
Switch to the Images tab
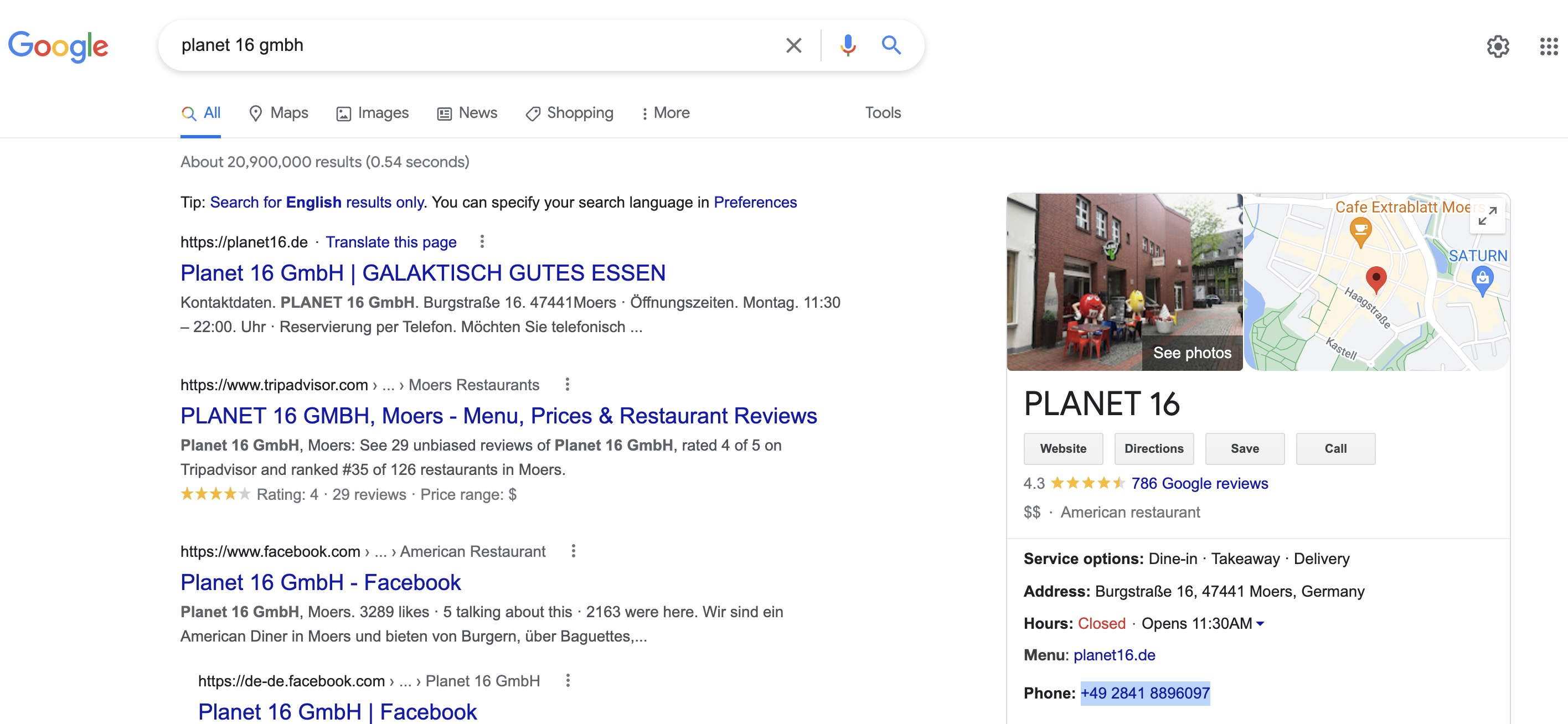coord(373,113)
